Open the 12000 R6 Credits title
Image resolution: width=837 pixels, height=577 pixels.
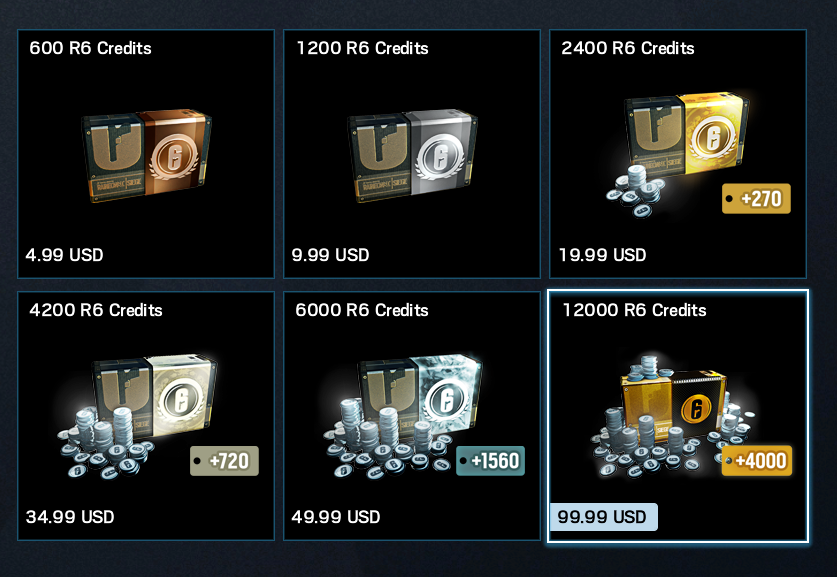point(634,311)
